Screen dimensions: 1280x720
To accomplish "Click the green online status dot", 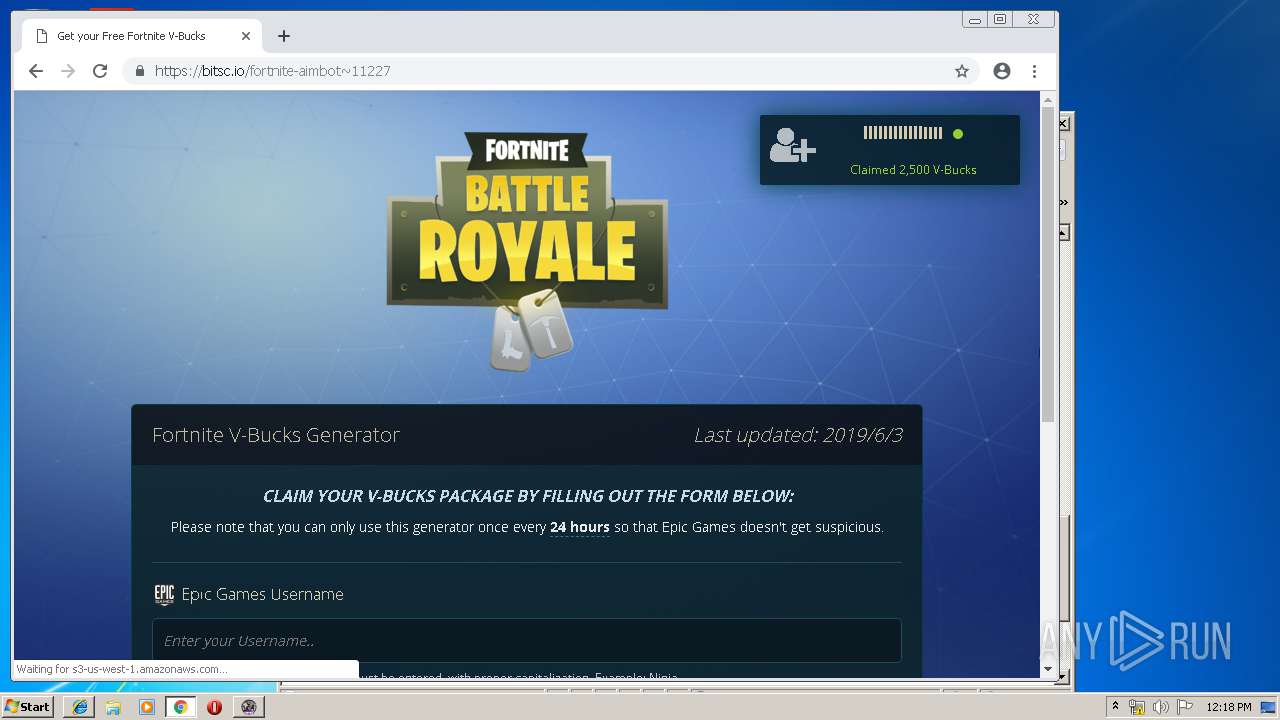I will (x=958, y=133).
